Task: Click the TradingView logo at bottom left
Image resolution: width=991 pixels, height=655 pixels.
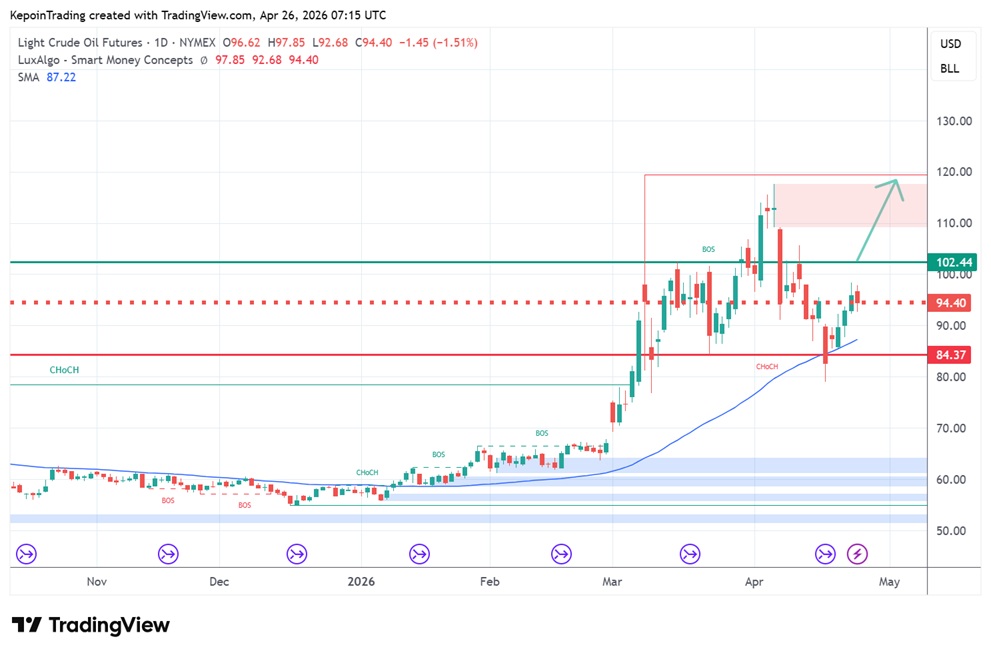Action: [x=91, y=625]
